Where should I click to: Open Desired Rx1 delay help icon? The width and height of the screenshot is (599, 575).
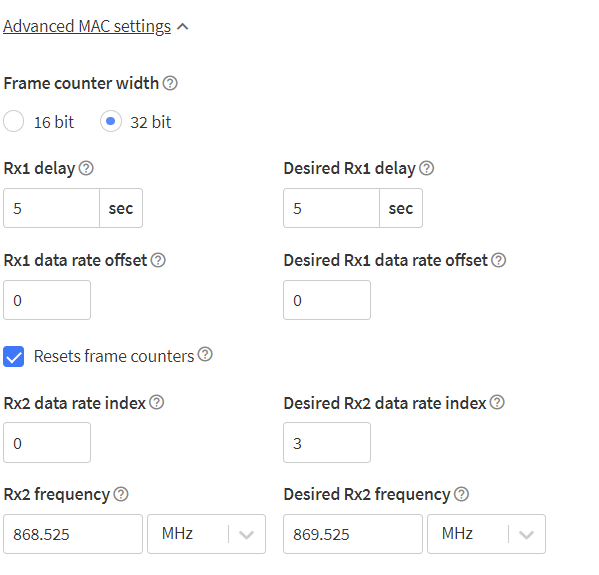426,168
